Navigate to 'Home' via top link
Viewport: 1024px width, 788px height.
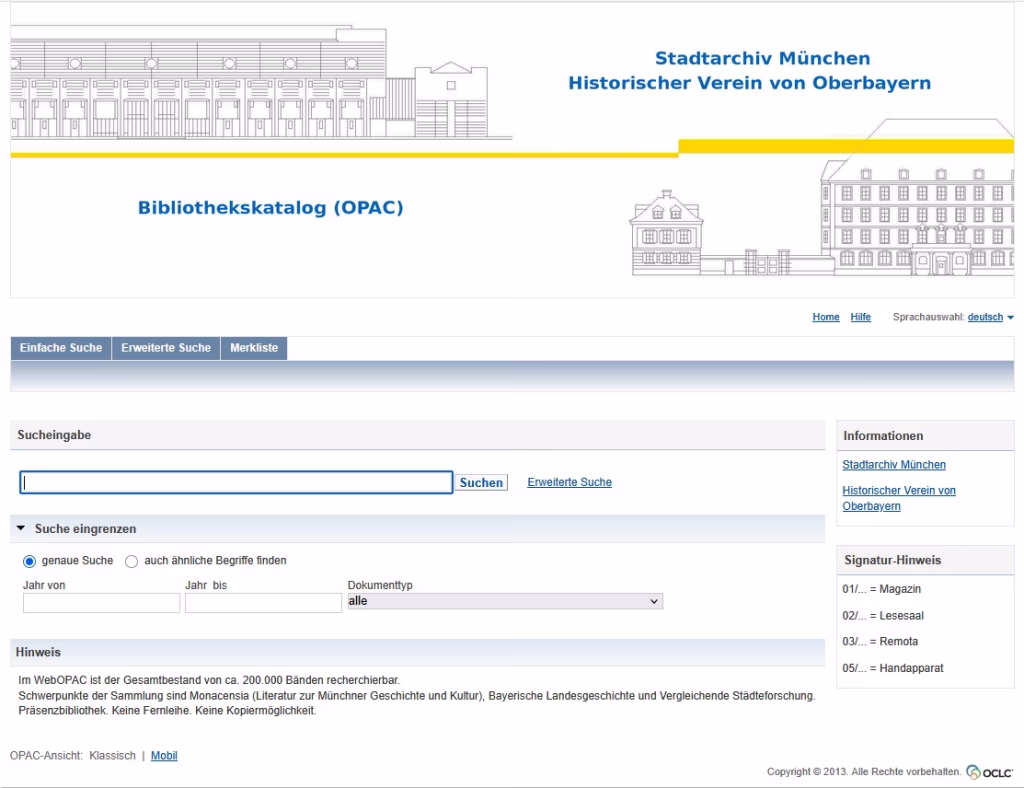825,317
